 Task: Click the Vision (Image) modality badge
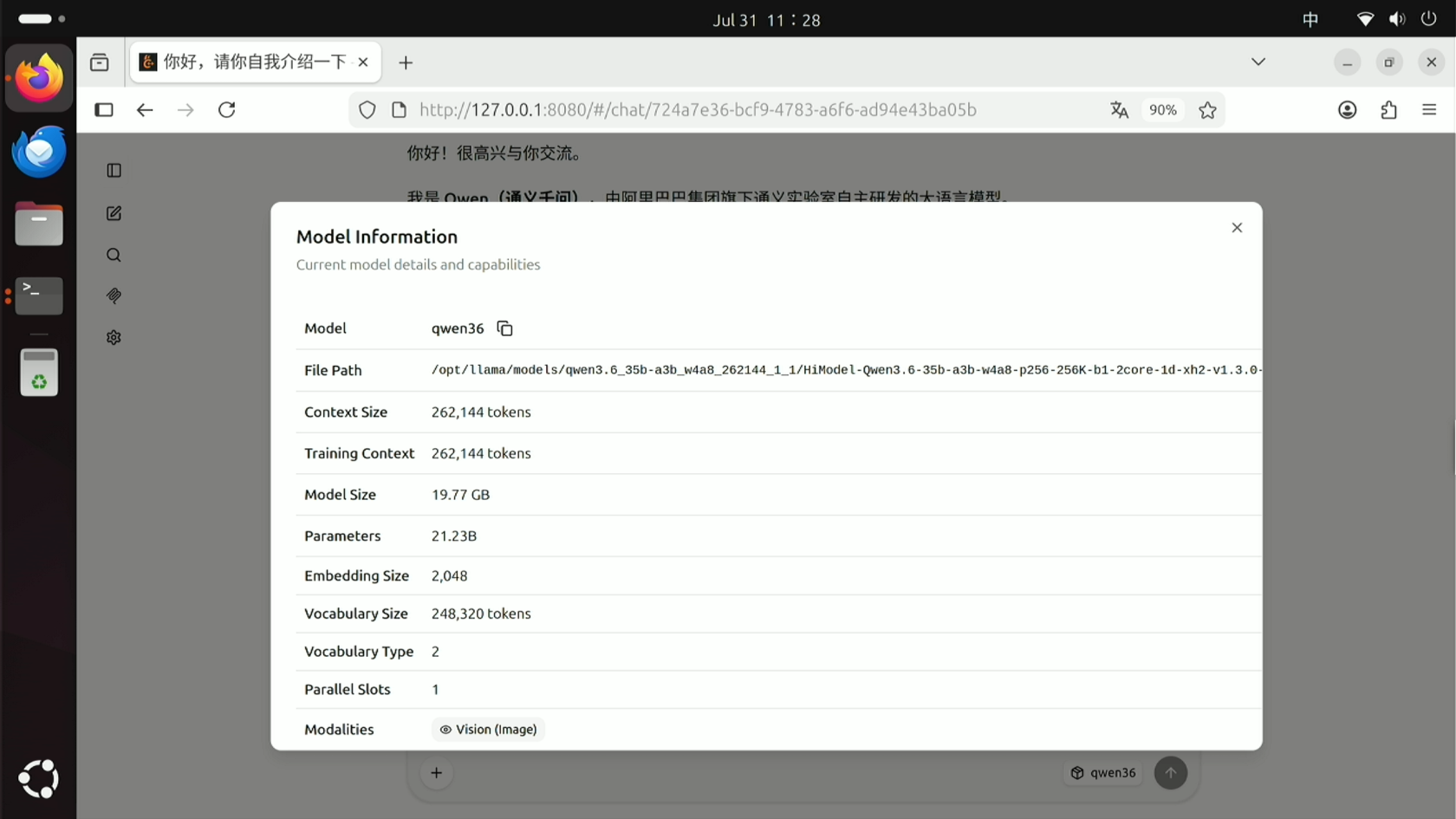coord(488,730)
